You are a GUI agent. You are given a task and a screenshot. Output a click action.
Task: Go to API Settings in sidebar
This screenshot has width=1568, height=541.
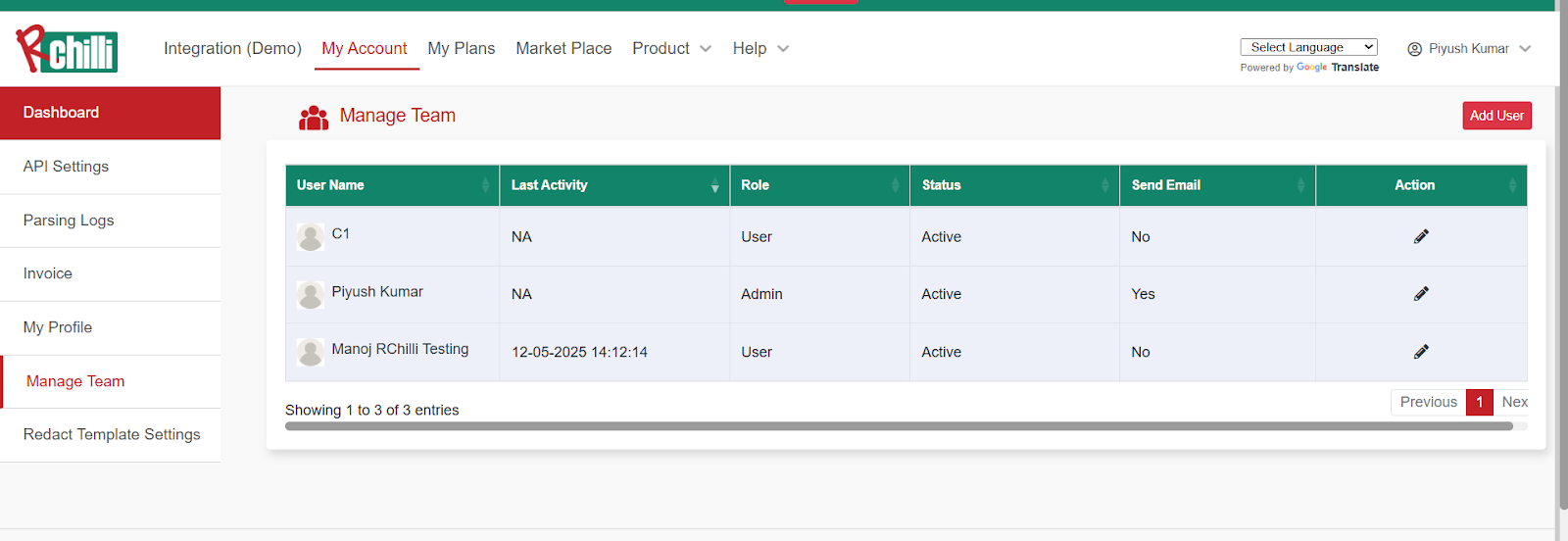pyautogui.click(x=66, y=167)
